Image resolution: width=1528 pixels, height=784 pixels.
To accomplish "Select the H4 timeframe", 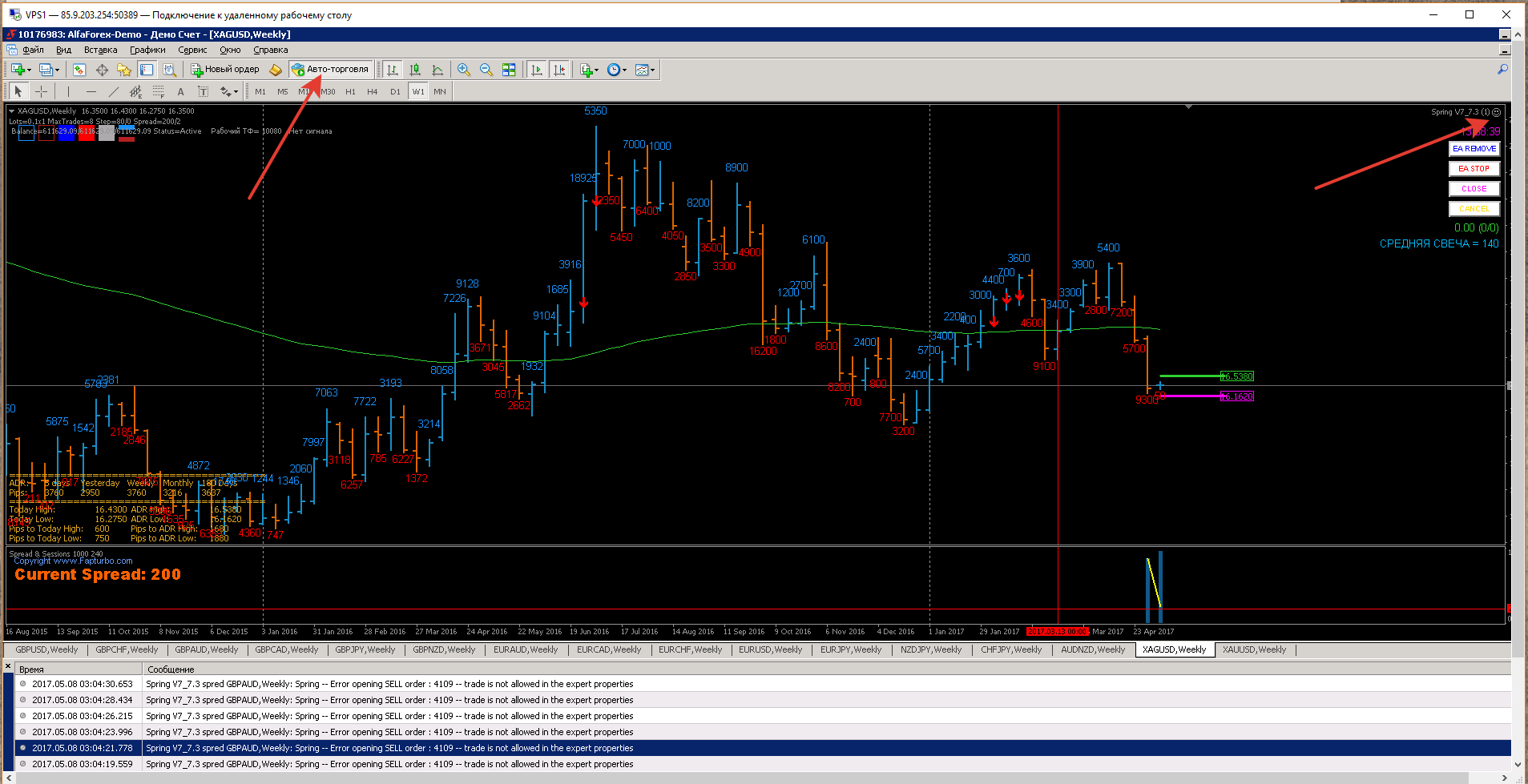I will pyautogui.click(x=373, y=91).
